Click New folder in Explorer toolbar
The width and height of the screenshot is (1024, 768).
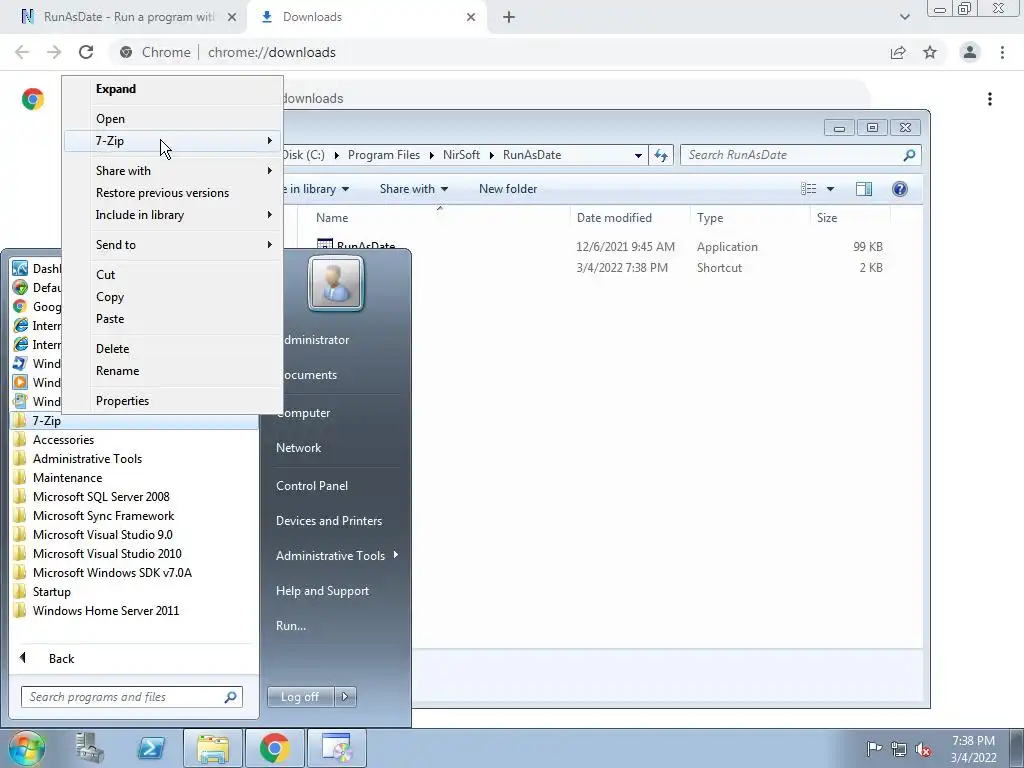pyautogui.click(x=508, y=189)
